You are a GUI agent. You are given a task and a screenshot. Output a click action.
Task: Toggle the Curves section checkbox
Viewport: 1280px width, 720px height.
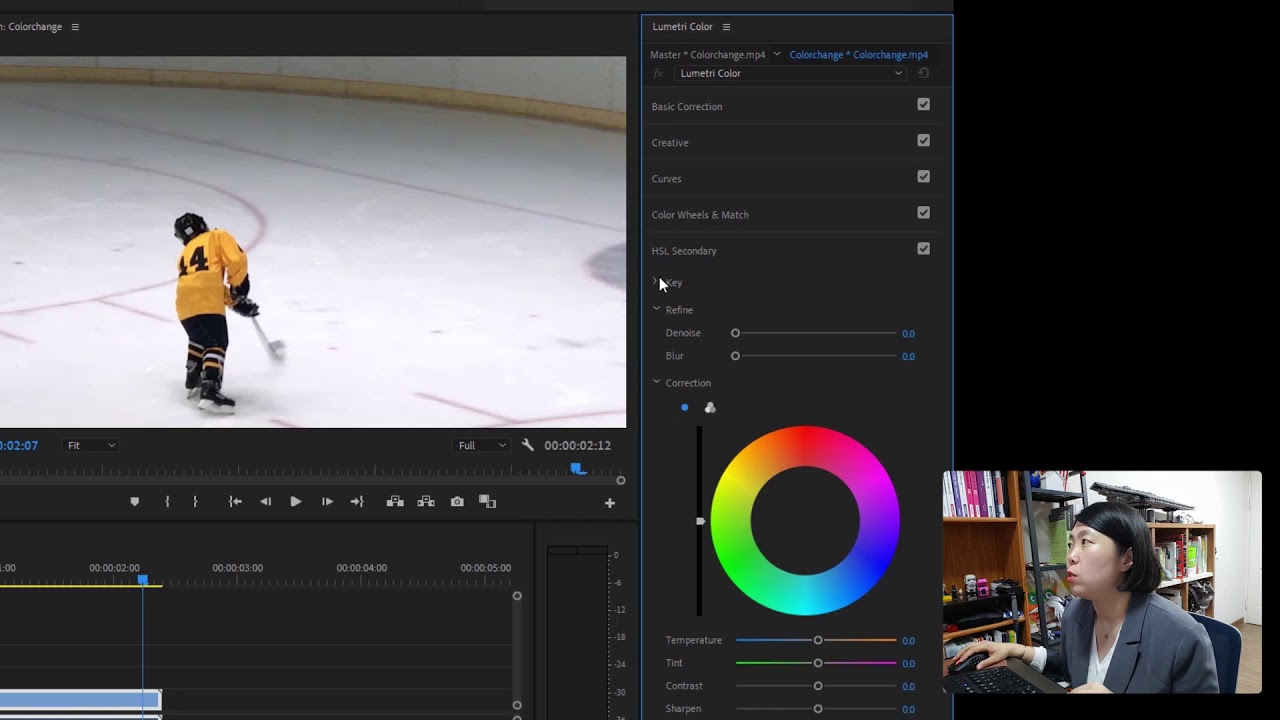tap(923, 176)
